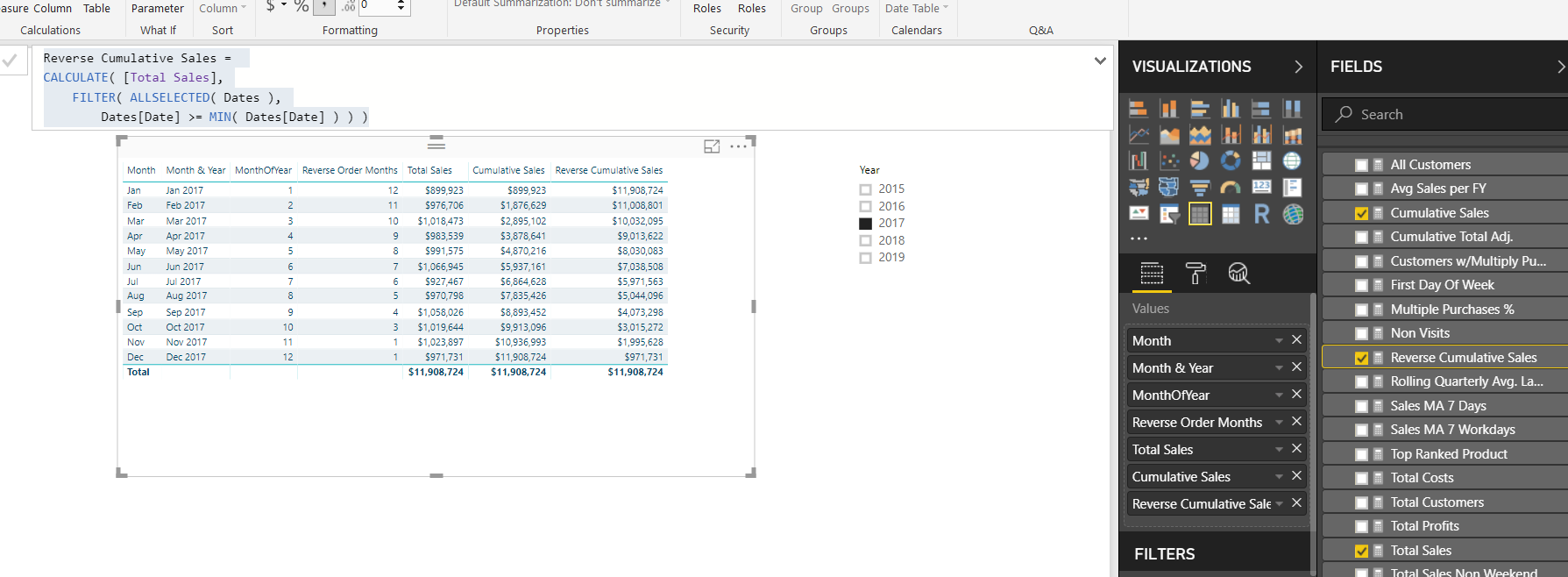Click Focus mode icon on table visual
The height and width of the screenshot is (577, 1568).
click(712, 146)
